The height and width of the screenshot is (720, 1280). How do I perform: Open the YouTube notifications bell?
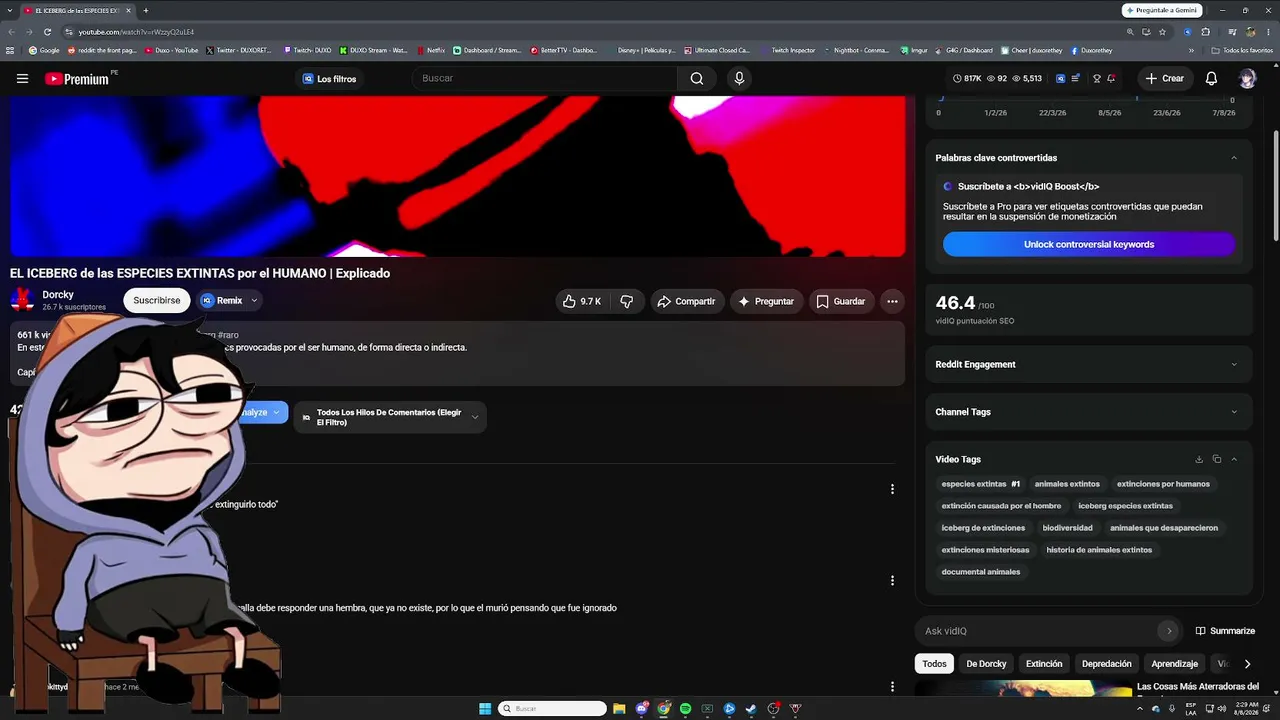coord(1211,79)
